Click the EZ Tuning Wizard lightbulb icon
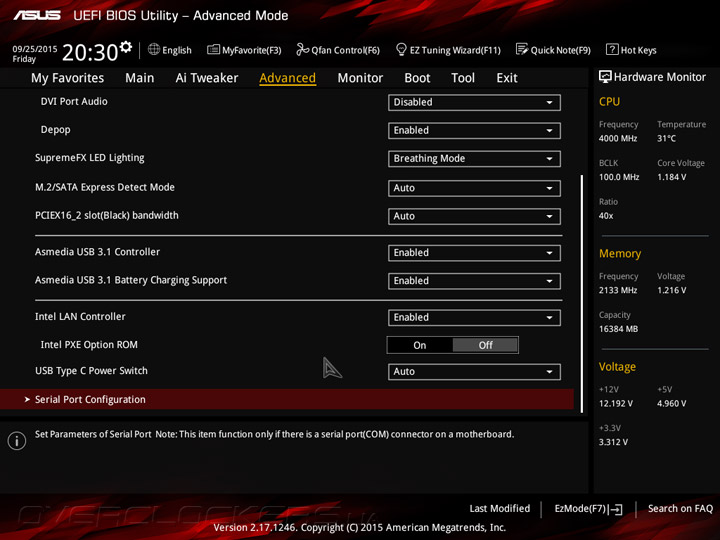 click(401, 49)
